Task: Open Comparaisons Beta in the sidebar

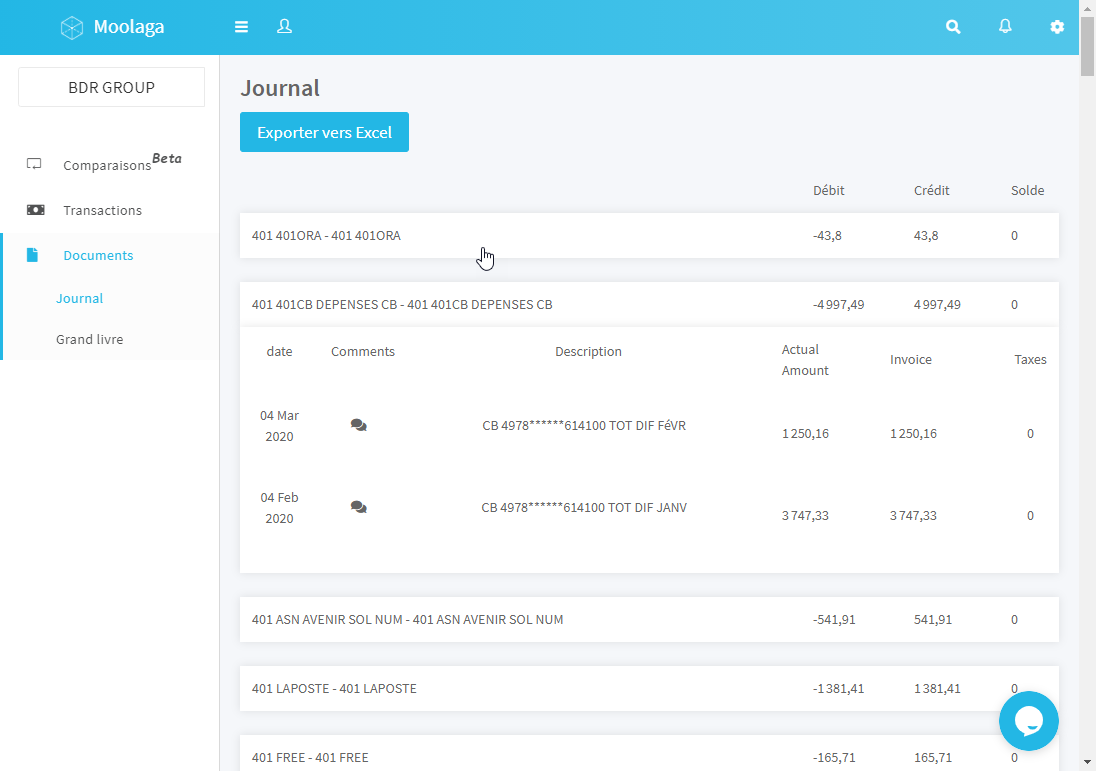Action: pyautogui.click(x=108, y=165)
